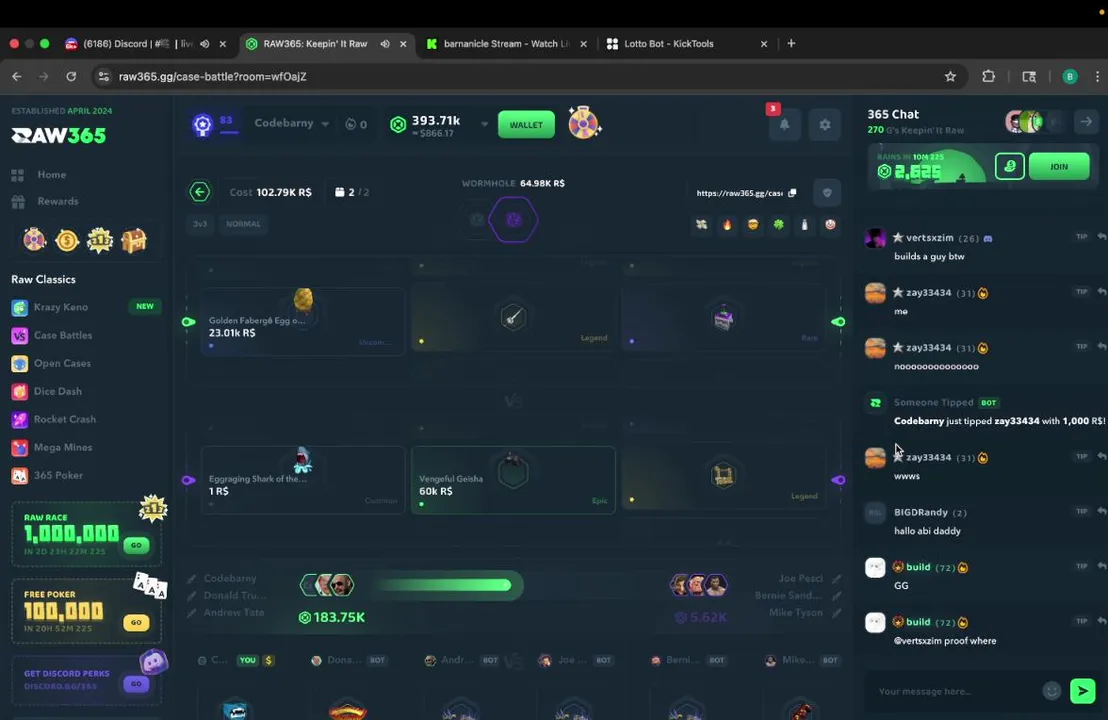
Task: Click the level 83 rank badge icon
Action: coord(203,125)
